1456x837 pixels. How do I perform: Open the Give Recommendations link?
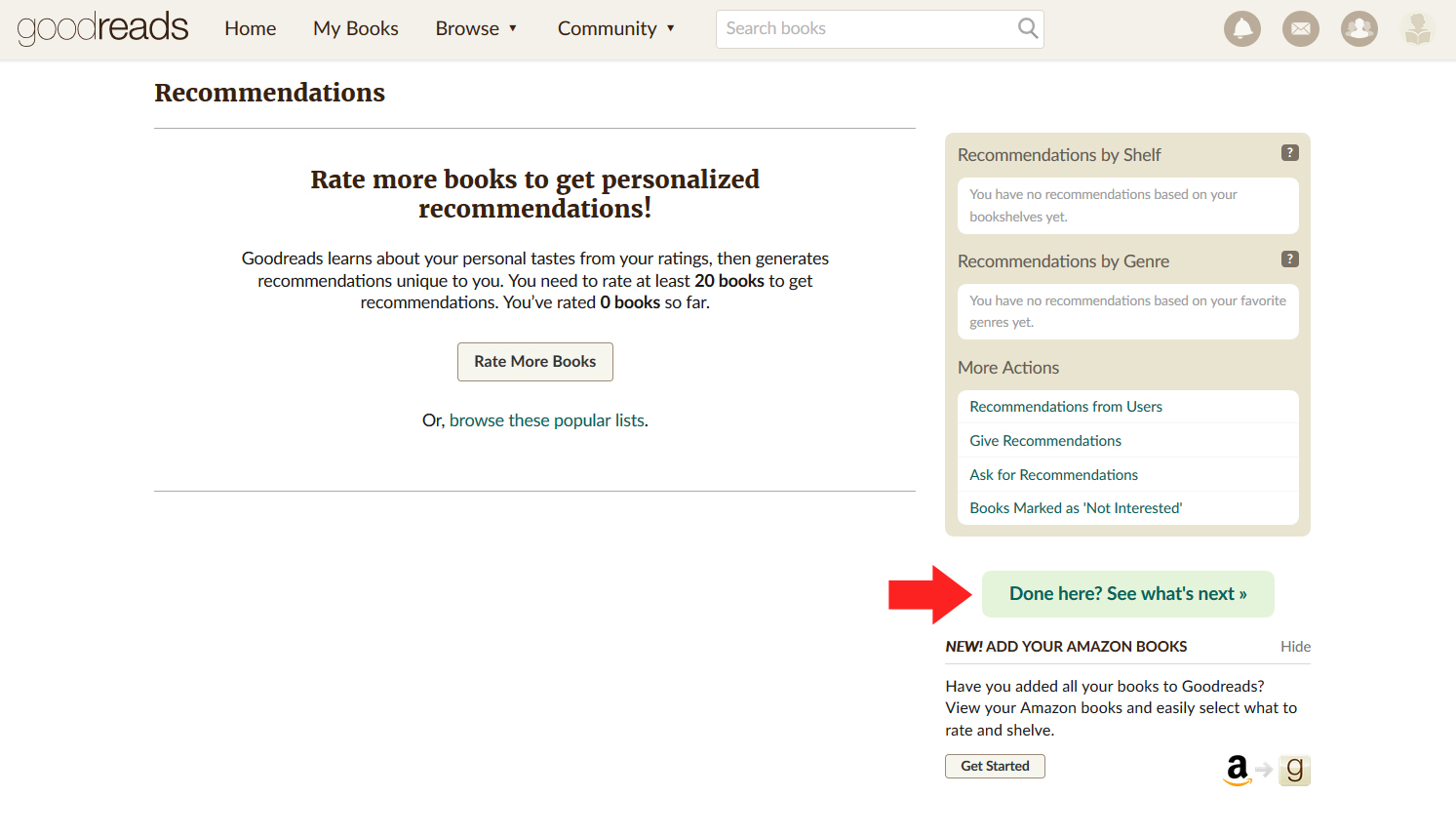coord(1044,441)
